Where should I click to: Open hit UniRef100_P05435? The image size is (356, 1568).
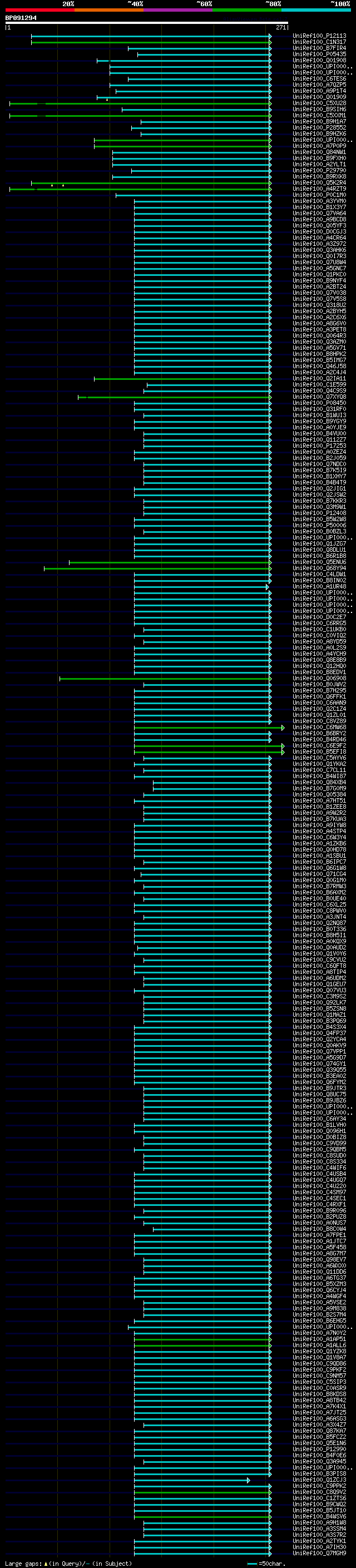(319, 54)
